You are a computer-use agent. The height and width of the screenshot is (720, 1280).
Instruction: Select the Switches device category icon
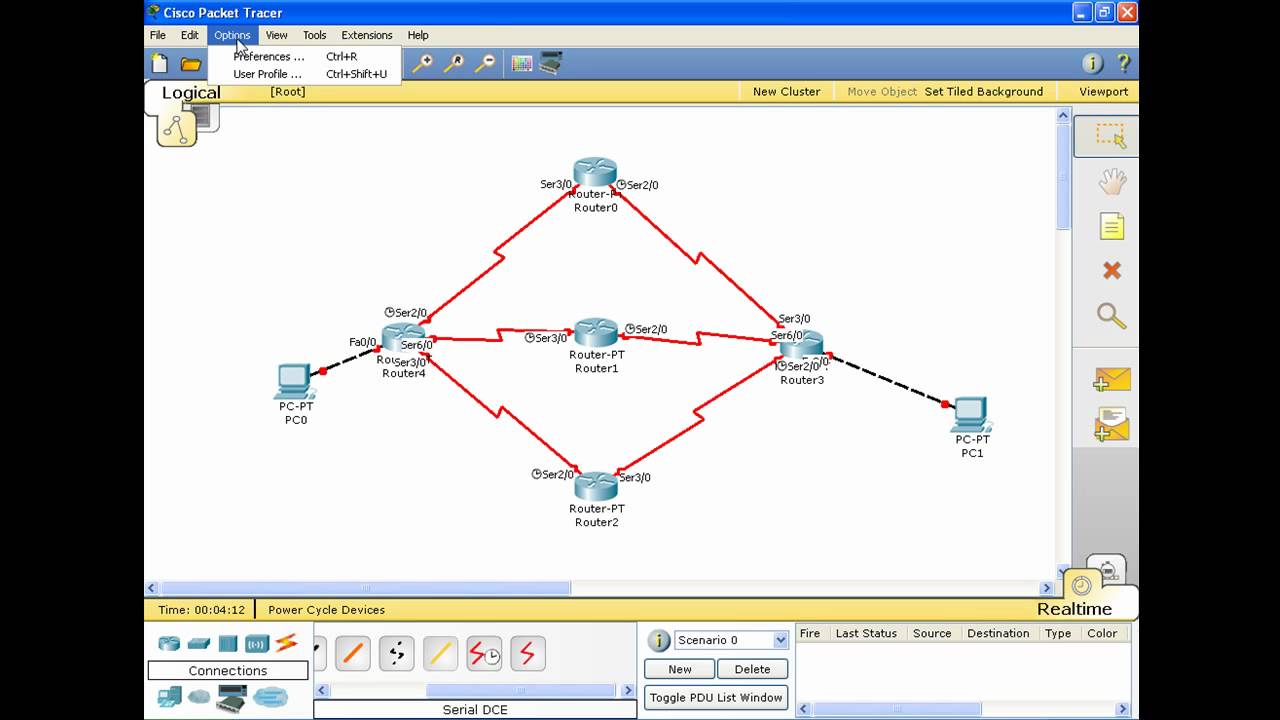click(x=199, y=643)
